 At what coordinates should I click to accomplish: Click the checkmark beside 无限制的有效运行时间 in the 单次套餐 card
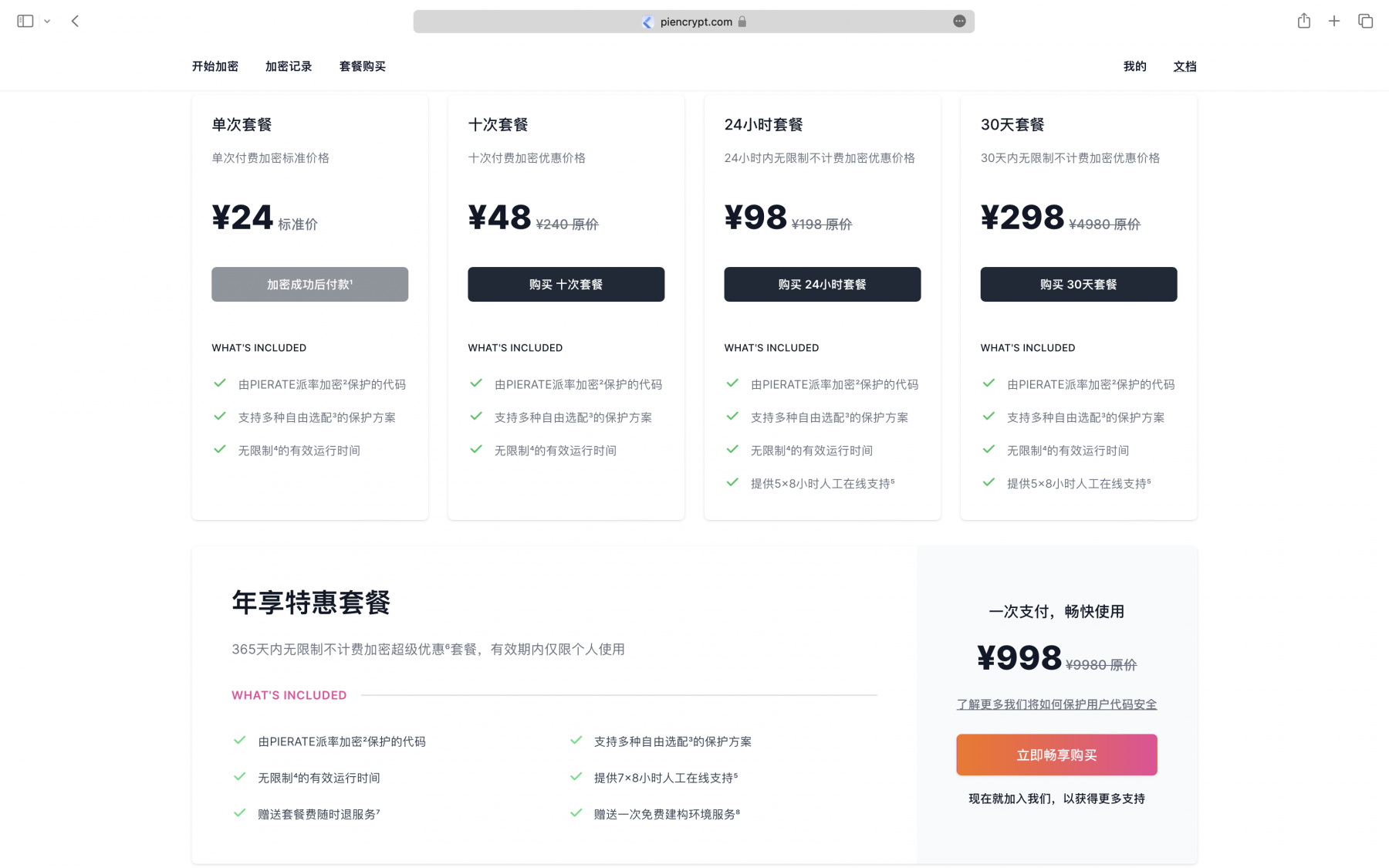point(220,450)
